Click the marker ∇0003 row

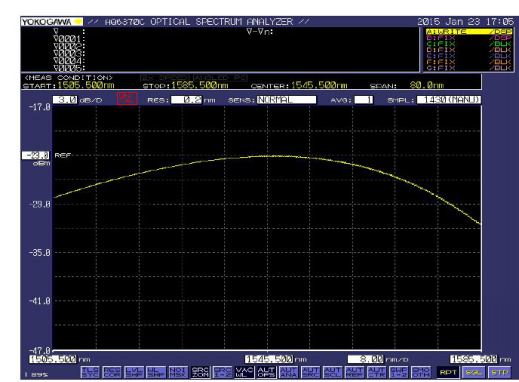coord(69,53)
